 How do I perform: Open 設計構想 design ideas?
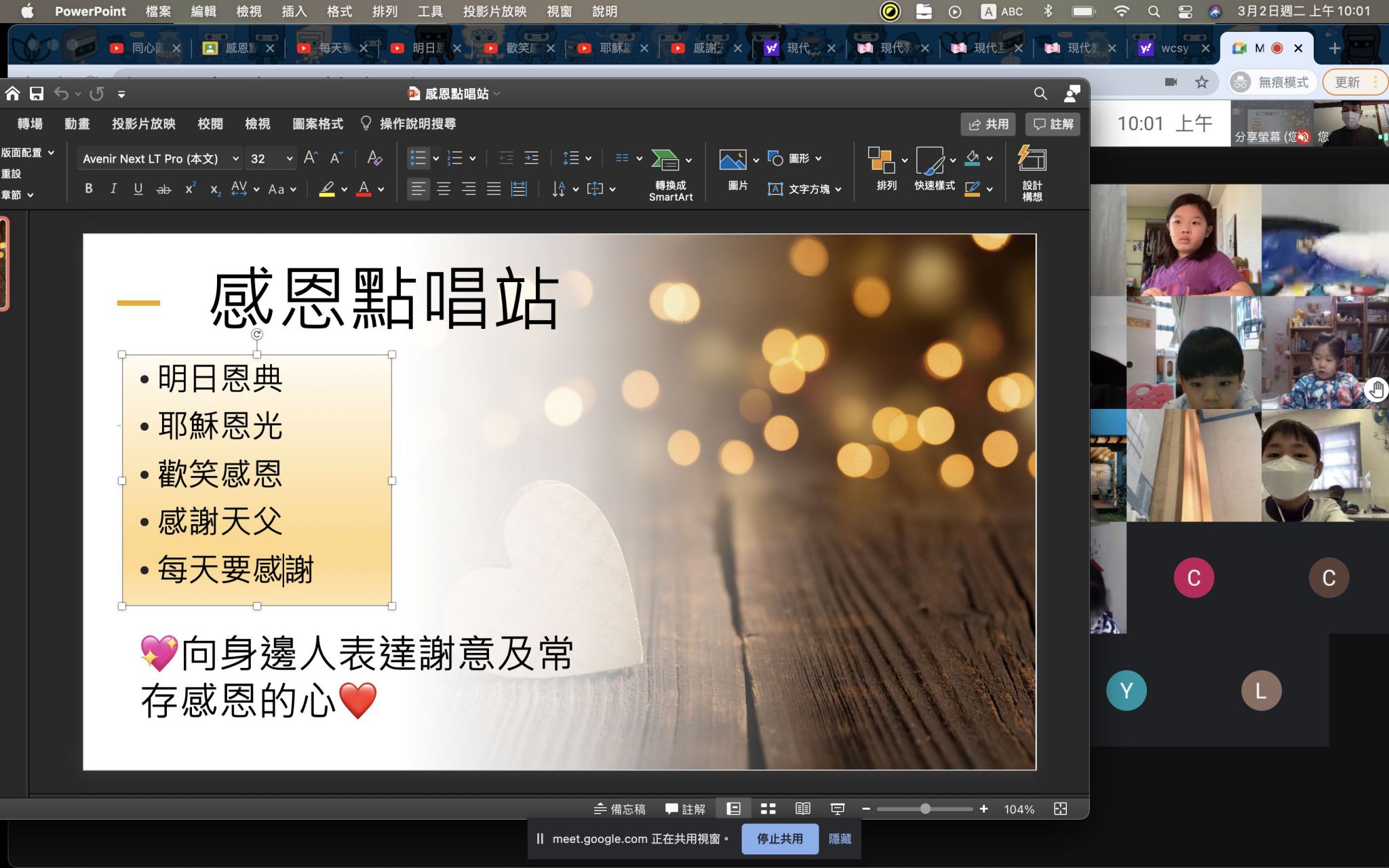[1032, 173]
